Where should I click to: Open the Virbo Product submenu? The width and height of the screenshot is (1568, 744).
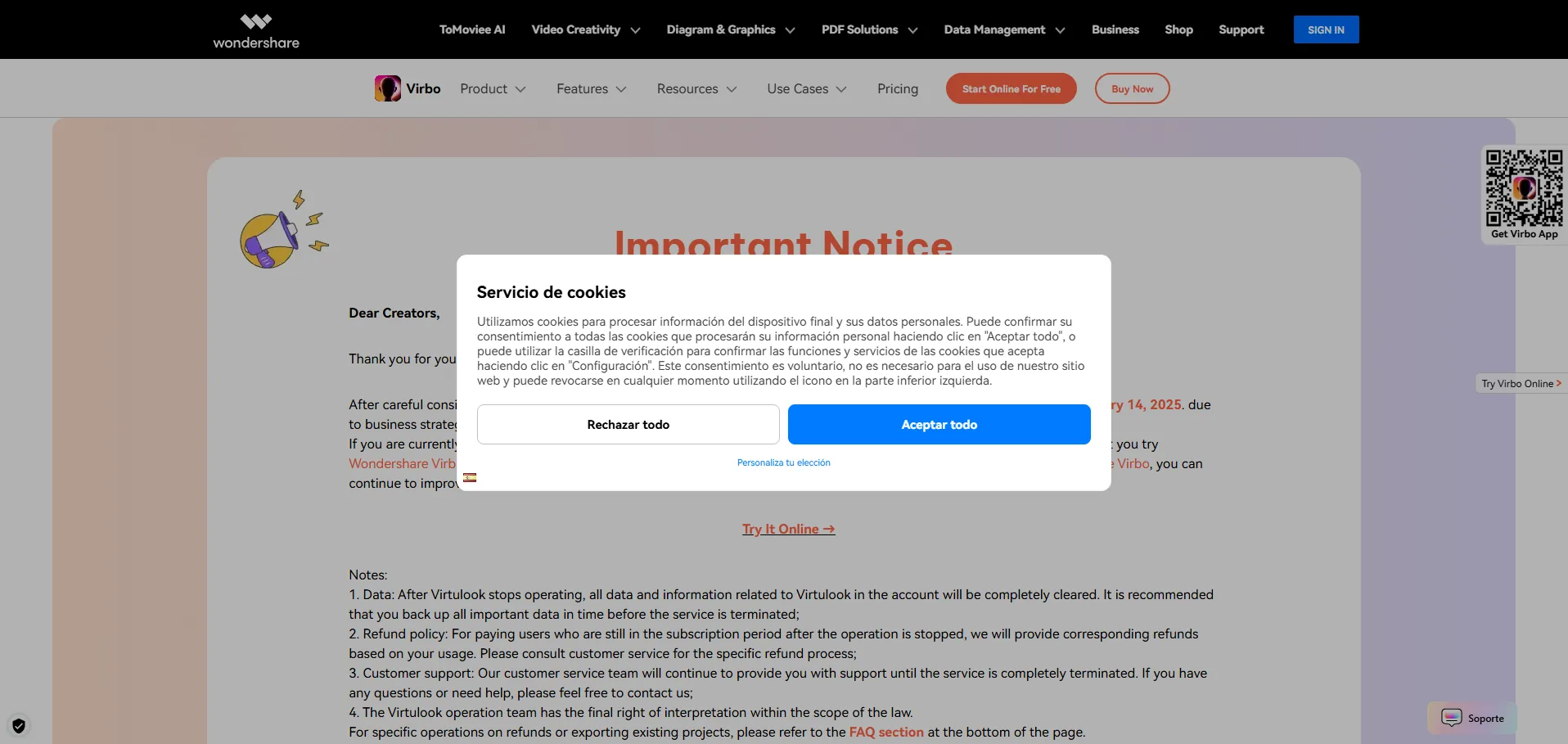coord(493,88)
